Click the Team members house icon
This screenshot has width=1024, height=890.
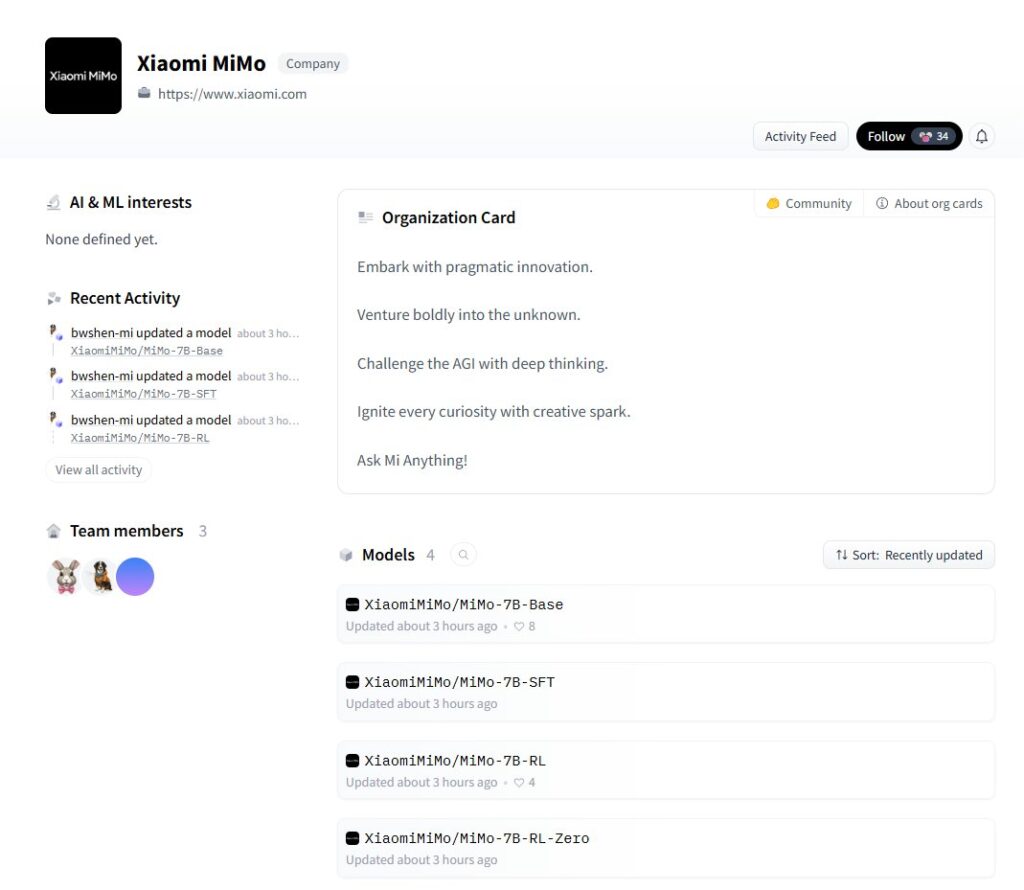point(54,531)
